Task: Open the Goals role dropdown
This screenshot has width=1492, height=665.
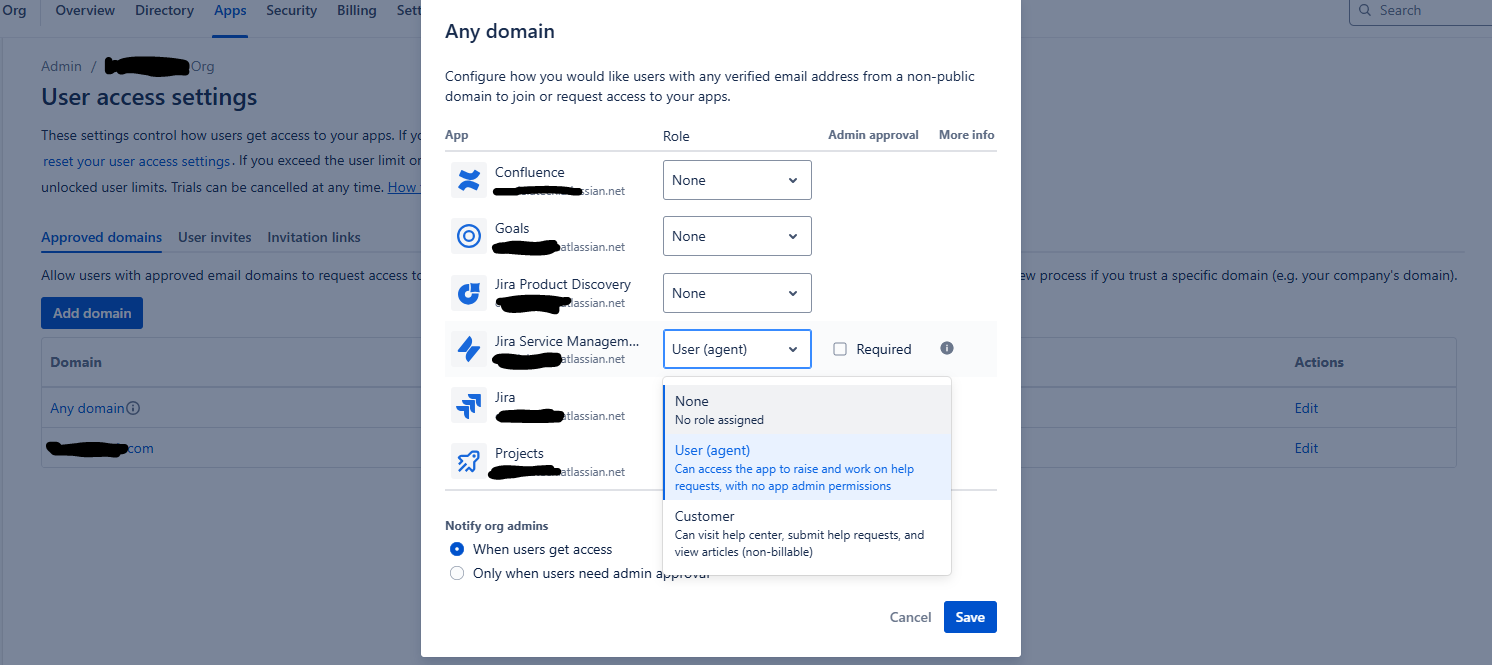Action: pyautogui.click(x=737, y=235)
